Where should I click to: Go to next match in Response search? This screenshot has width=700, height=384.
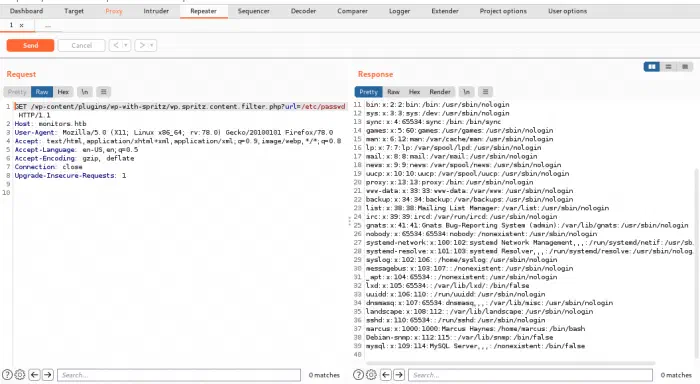pos(399,375)
